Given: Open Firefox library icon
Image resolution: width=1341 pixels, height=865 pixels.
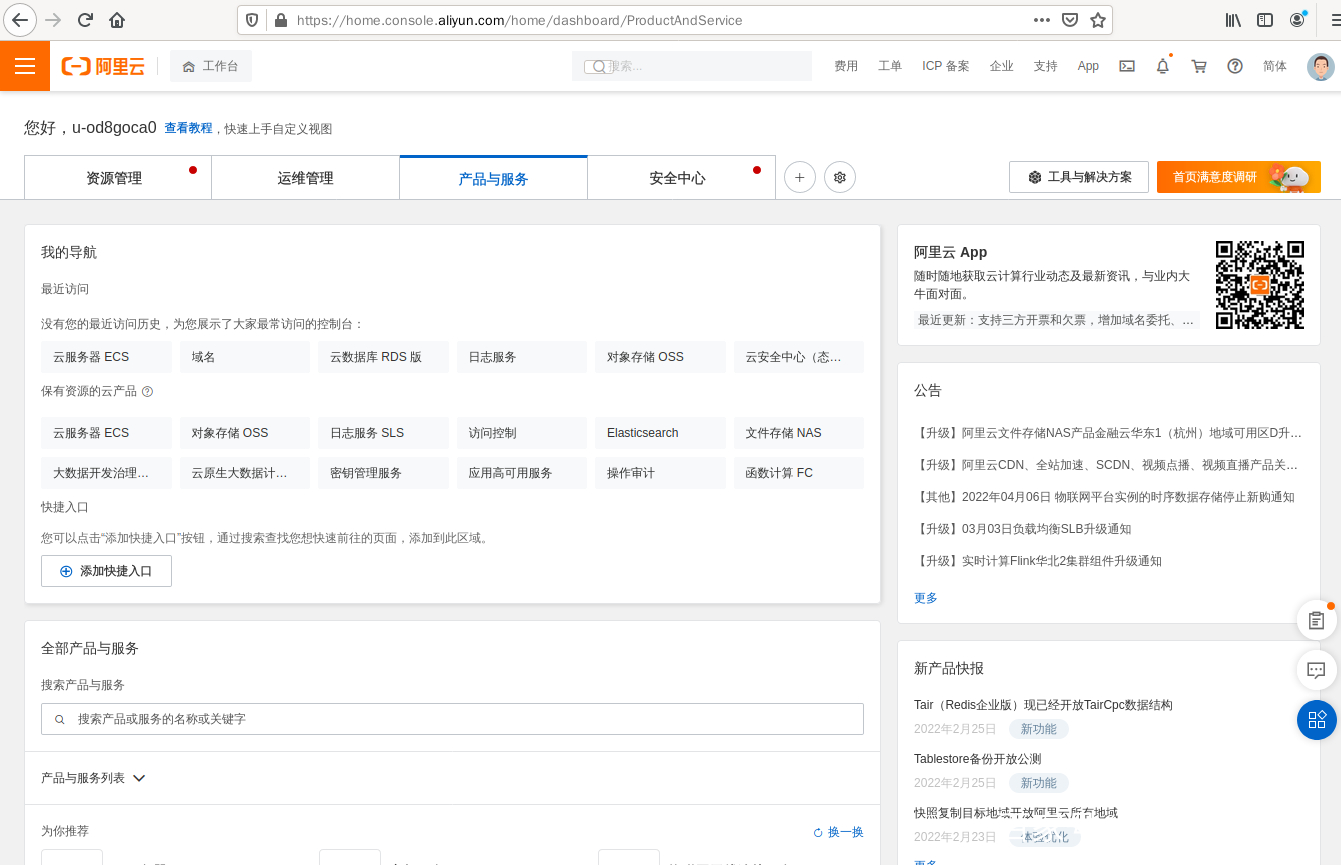Looking at the screenshot, I should 1233,20.
